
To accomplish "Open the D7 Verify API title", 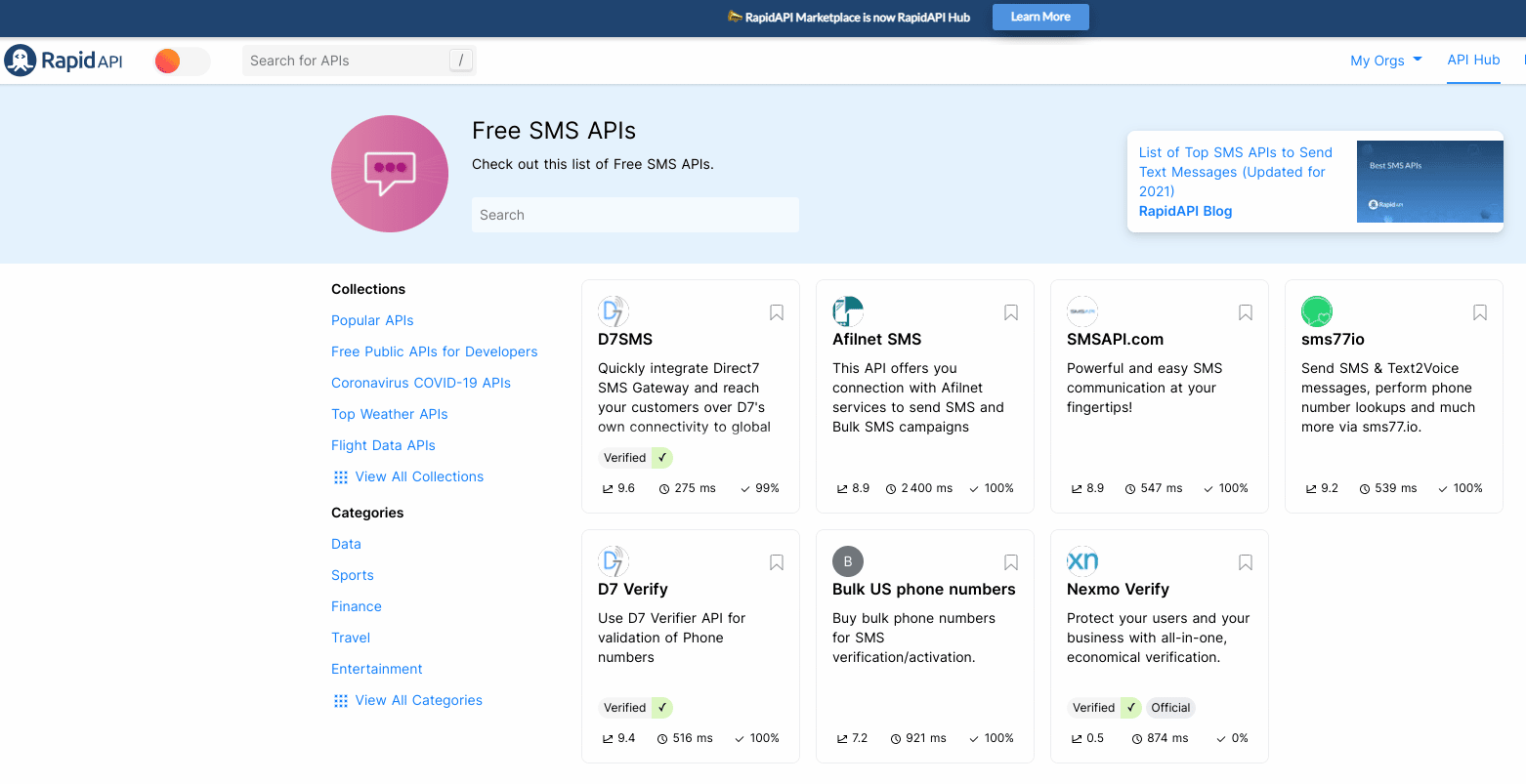I will tap(633, 590).
